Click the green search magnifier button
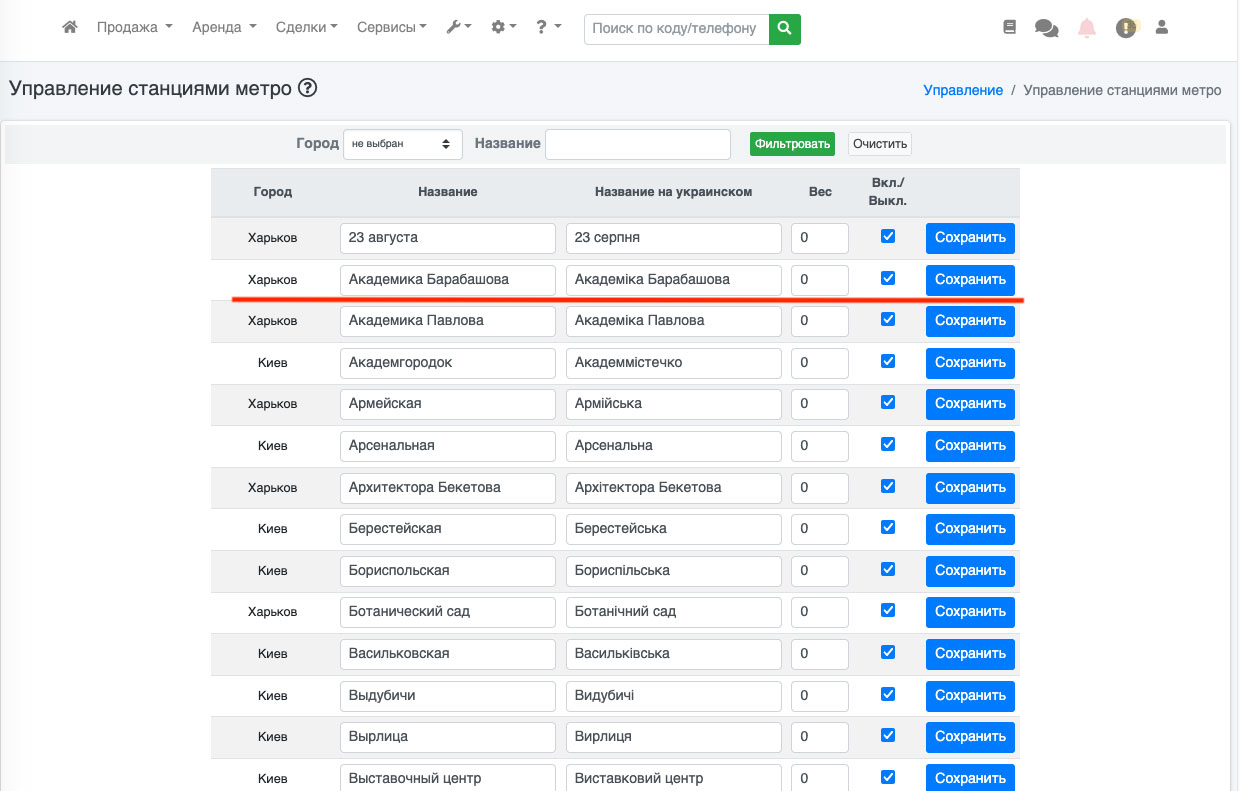This screenshot has height=791, width=1240. [x=785, y=29]
